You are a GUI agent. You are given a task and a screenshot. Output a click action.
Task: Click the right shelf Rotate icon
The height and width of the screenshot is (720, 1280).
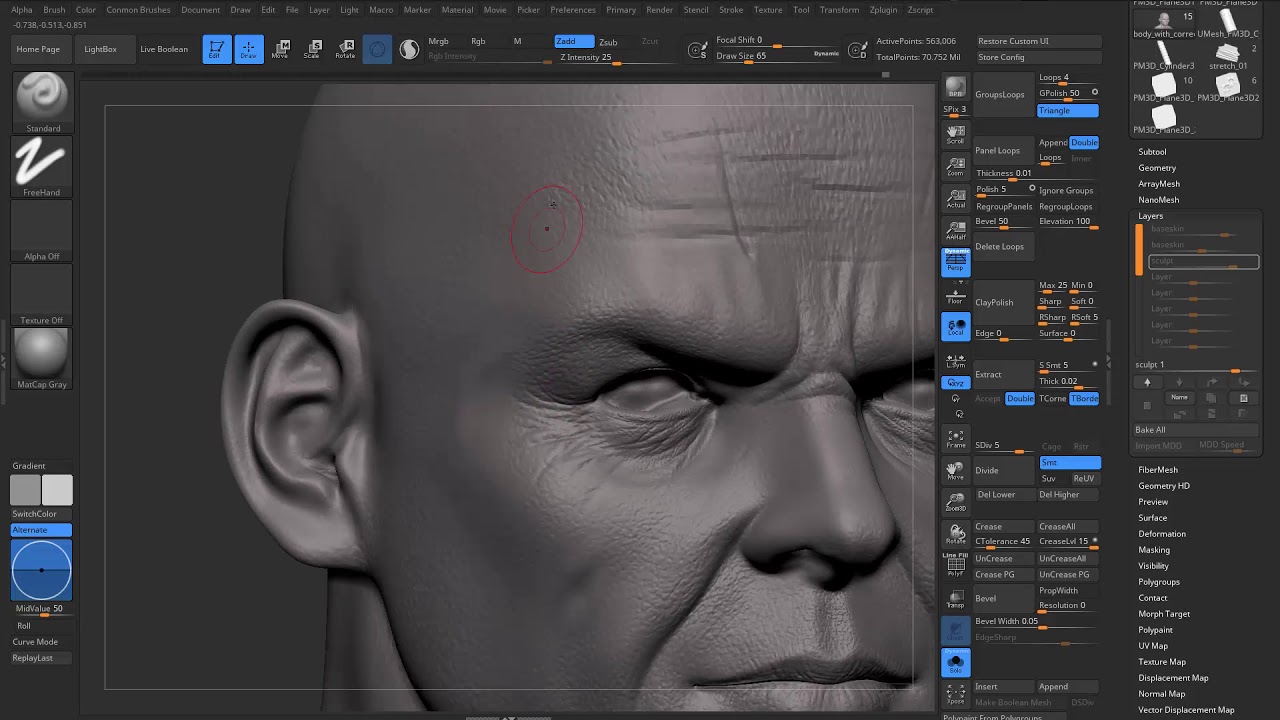click(956, 534)
